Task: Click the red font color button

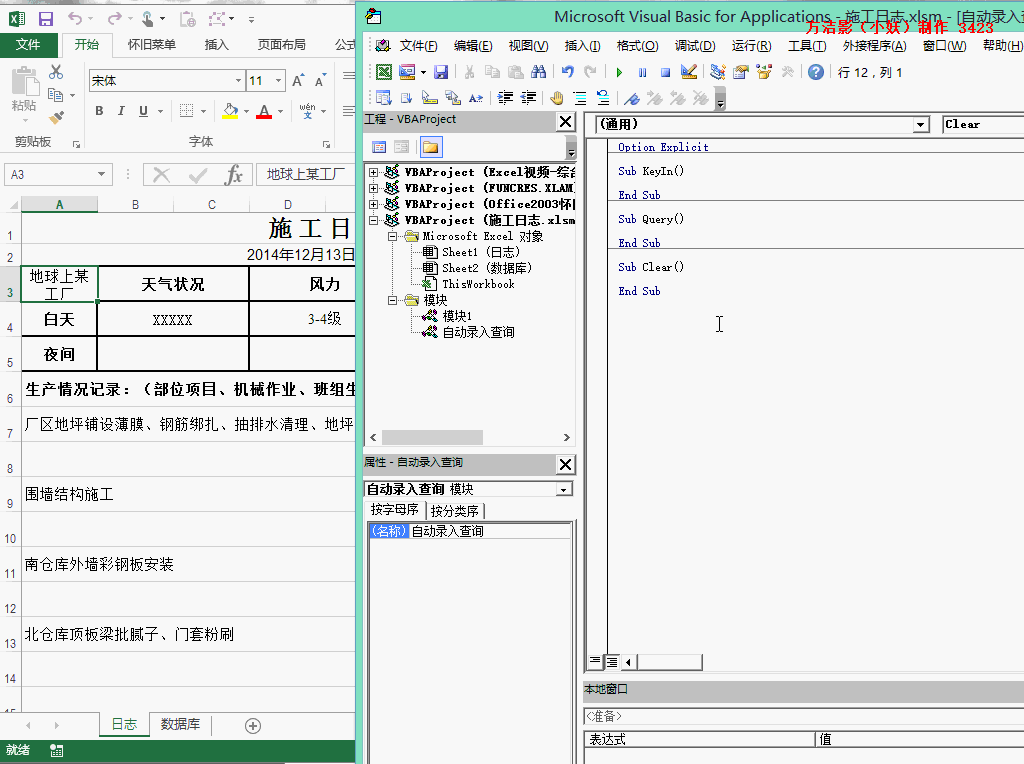Action: click(264, 111)
